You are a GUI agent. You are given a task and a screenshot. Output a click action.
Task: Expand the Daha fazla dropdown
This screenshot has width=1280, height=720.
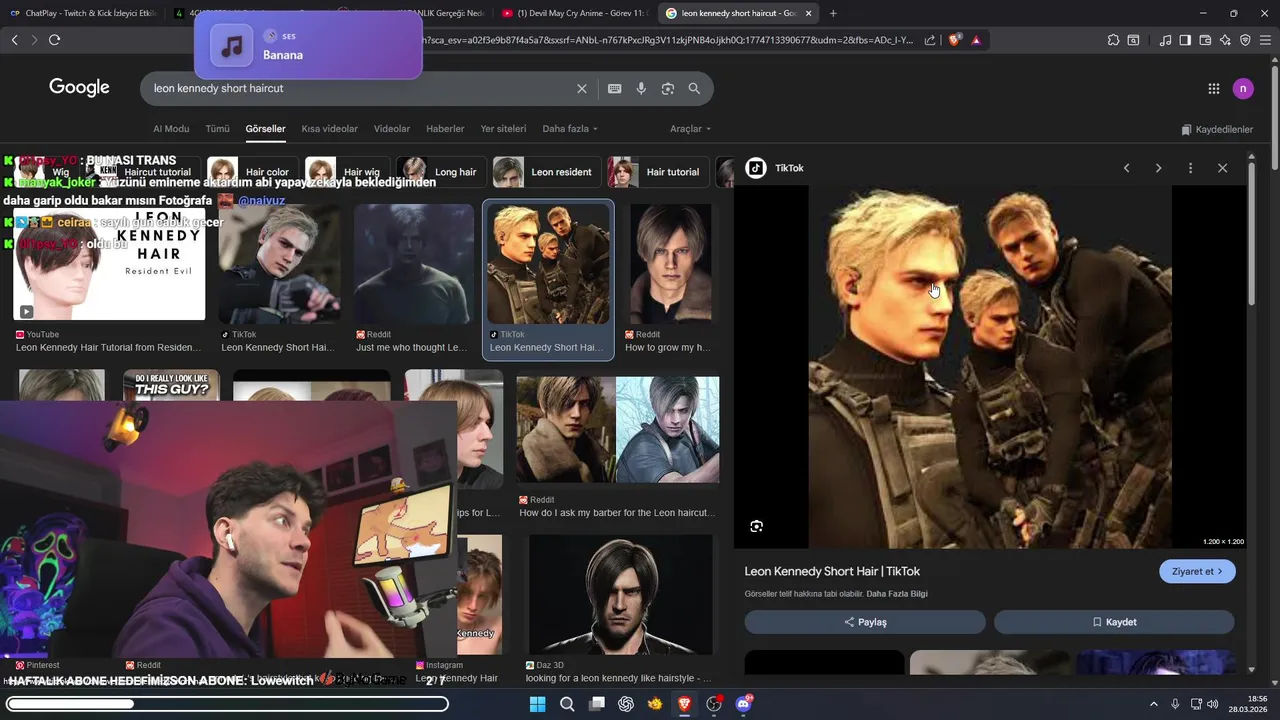pos(570,129)
